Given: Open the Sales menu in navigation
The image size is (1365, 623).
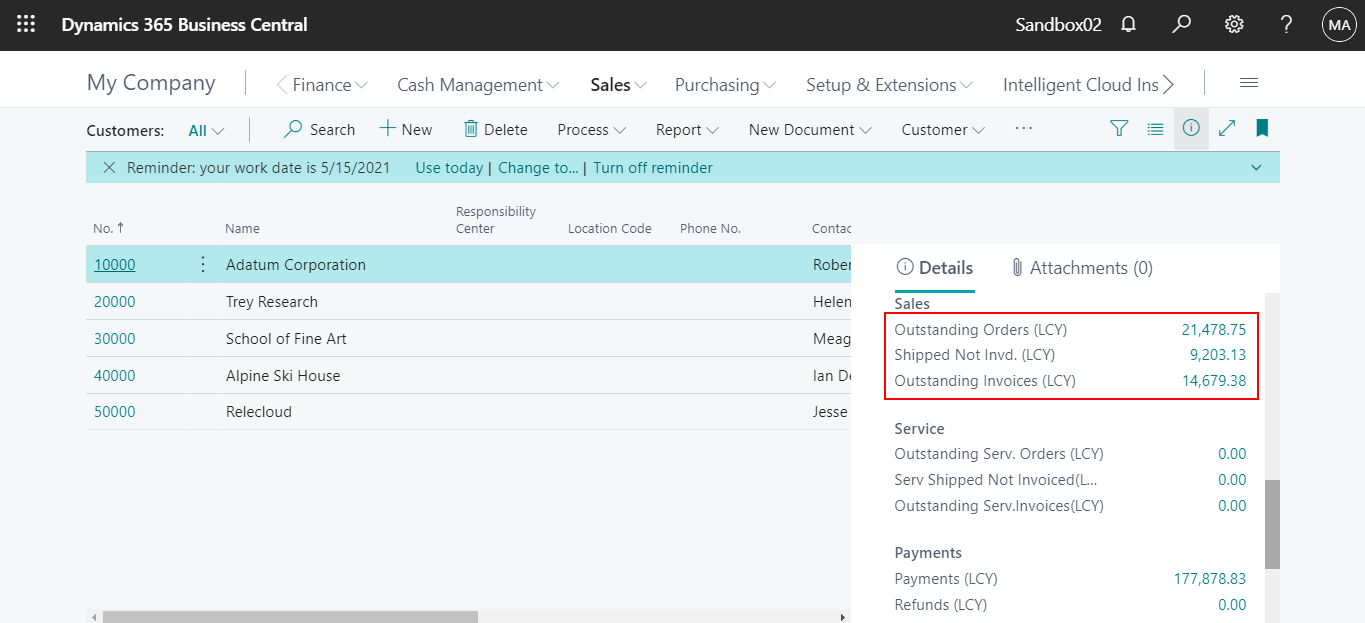Looking at the screenshot, I should [x=617, y=85].
